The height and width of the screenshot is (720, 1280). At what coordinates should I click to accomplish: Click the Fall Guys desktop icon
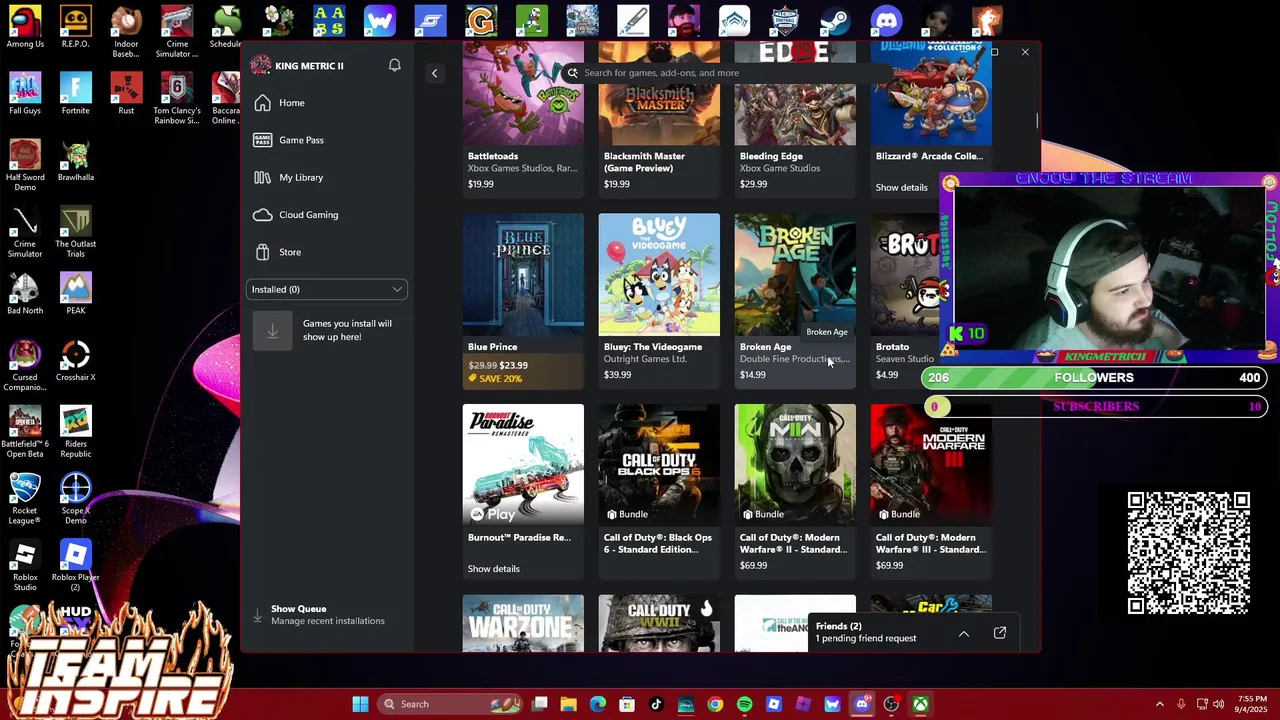pos(25,94)
